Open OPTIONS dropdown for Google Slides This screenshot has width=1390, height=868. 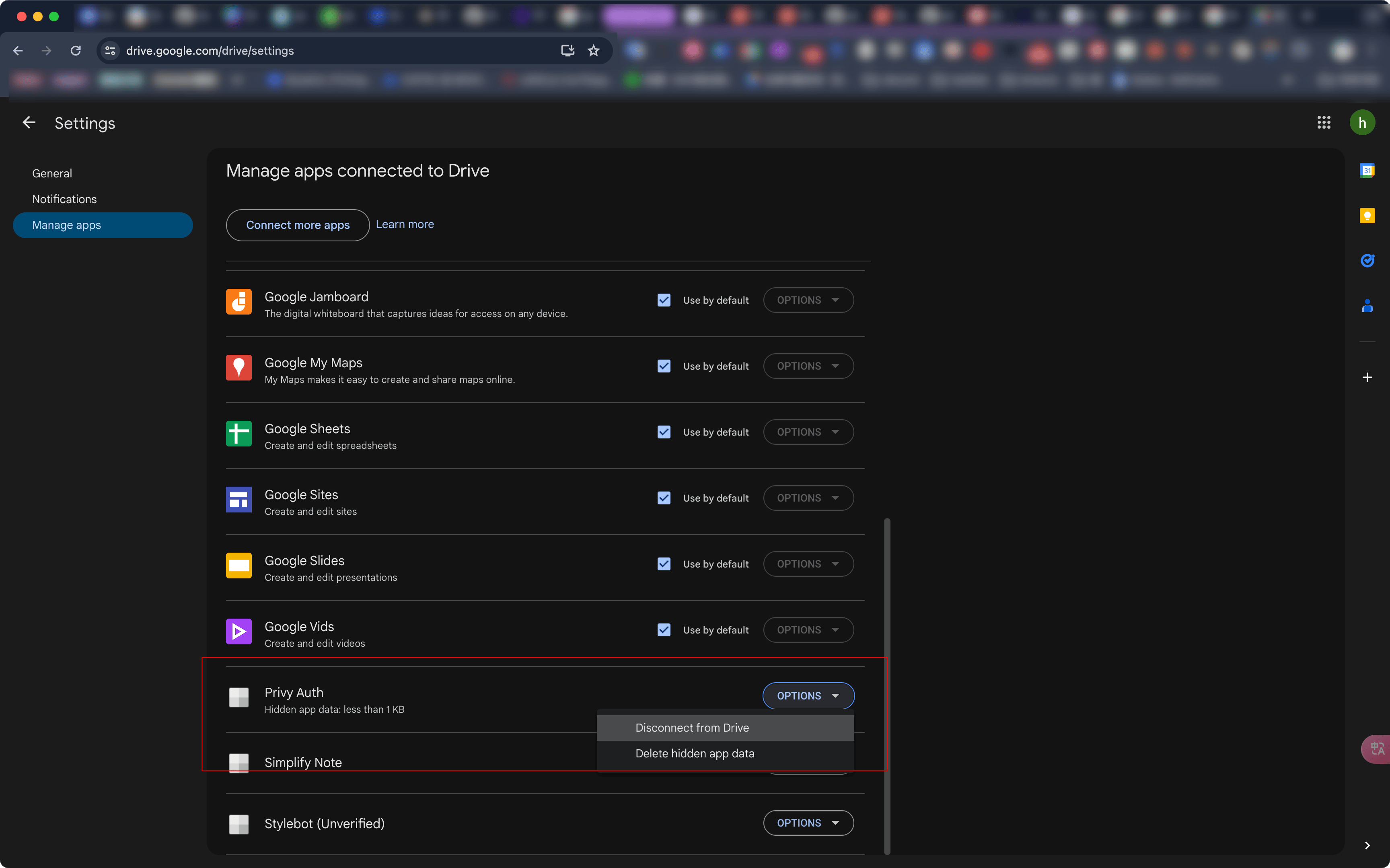(808, 564)
